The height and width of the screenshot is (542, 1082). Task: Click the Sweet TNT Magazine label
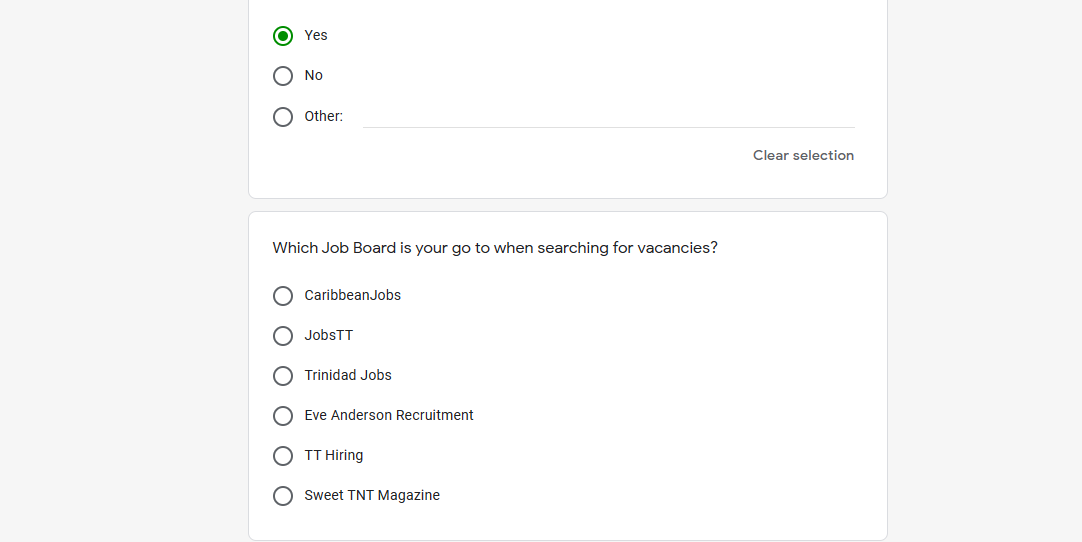(372, 496)
